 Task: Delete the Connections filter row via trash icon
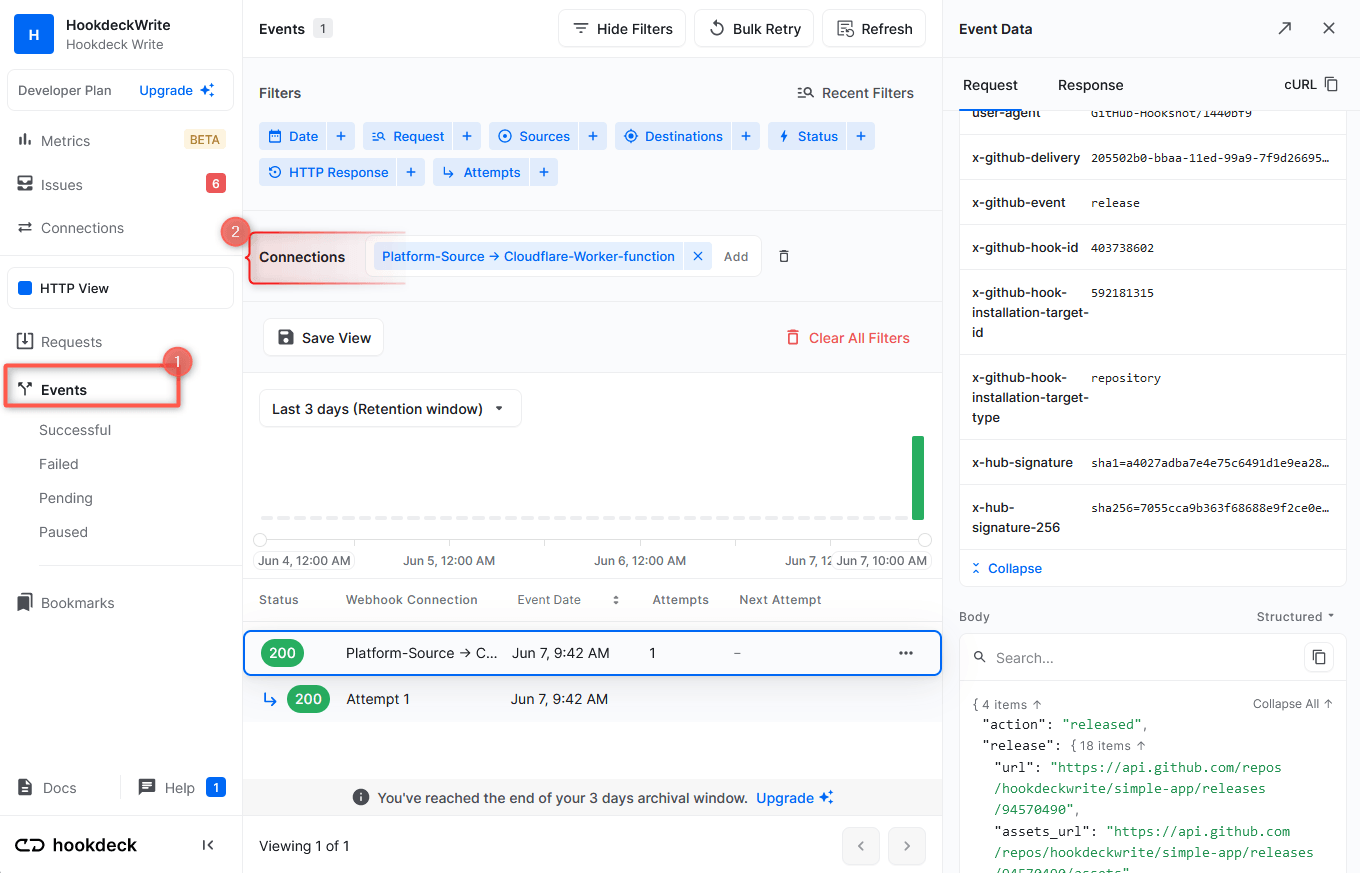[x=783, y=256]
